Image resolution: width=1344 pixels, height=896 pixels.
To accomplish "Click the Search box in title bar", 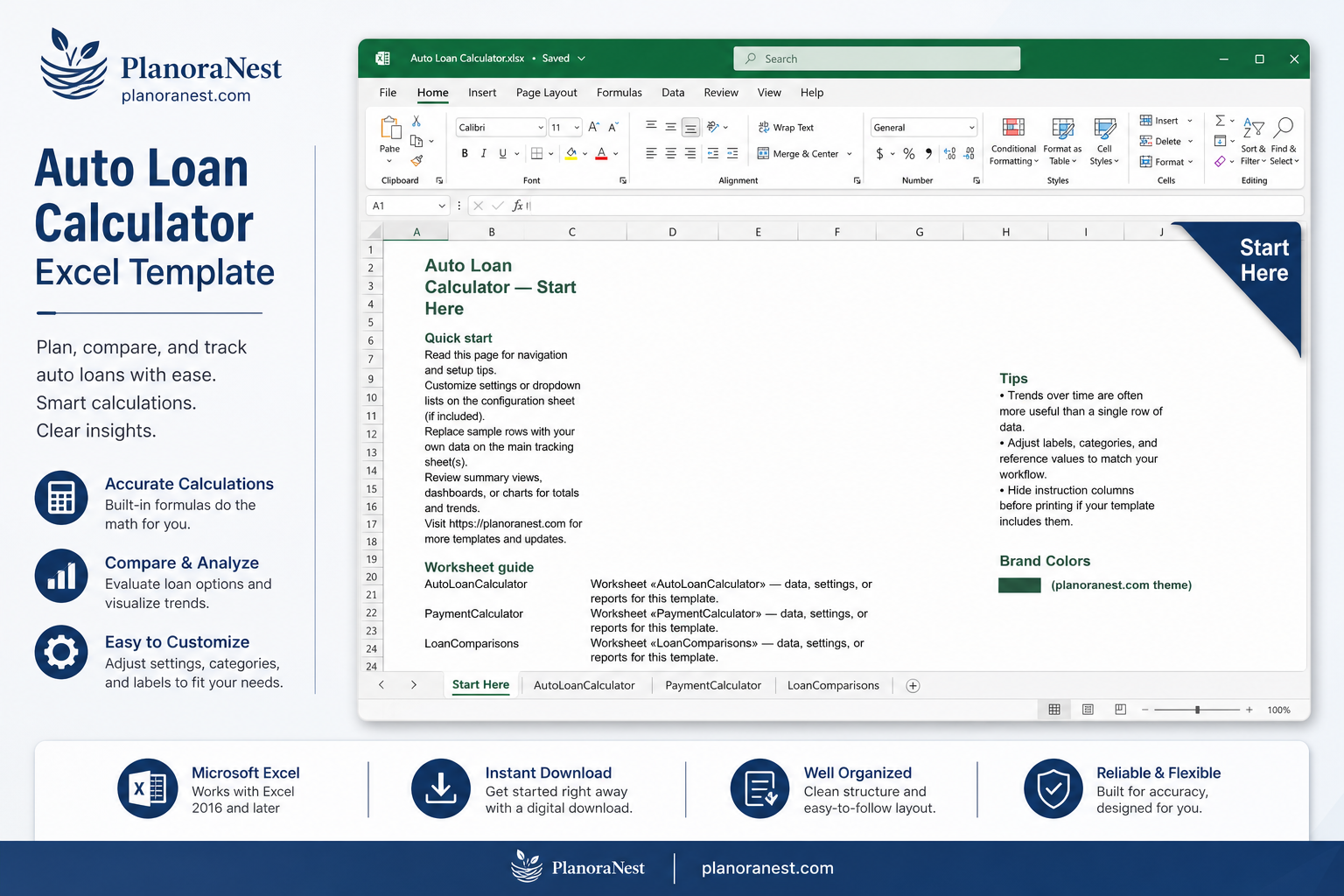I will [x=877, y=59].
